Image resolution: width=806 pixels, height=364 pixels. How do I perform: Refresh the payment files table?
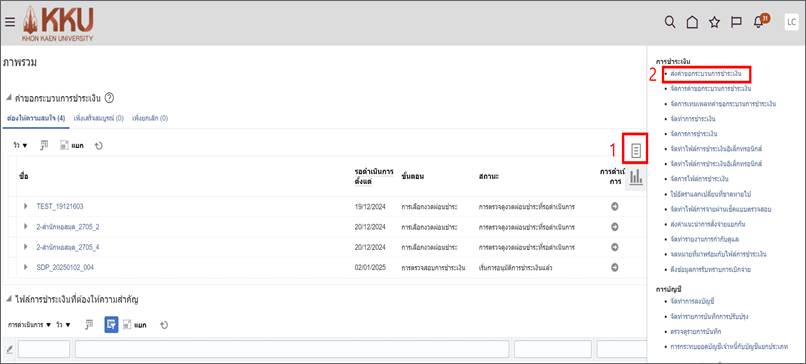point(164,325)
